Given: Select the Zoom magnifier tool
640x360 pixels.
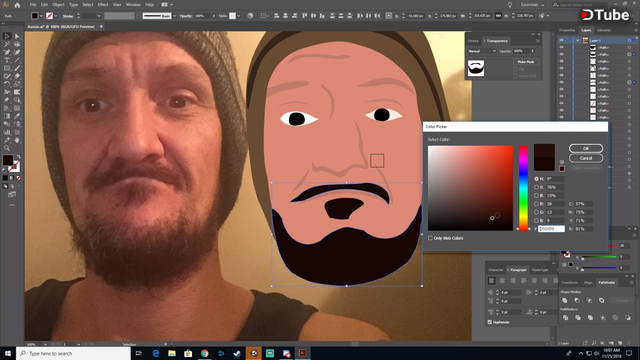Looking at the screenshot, I should [7, 148].
